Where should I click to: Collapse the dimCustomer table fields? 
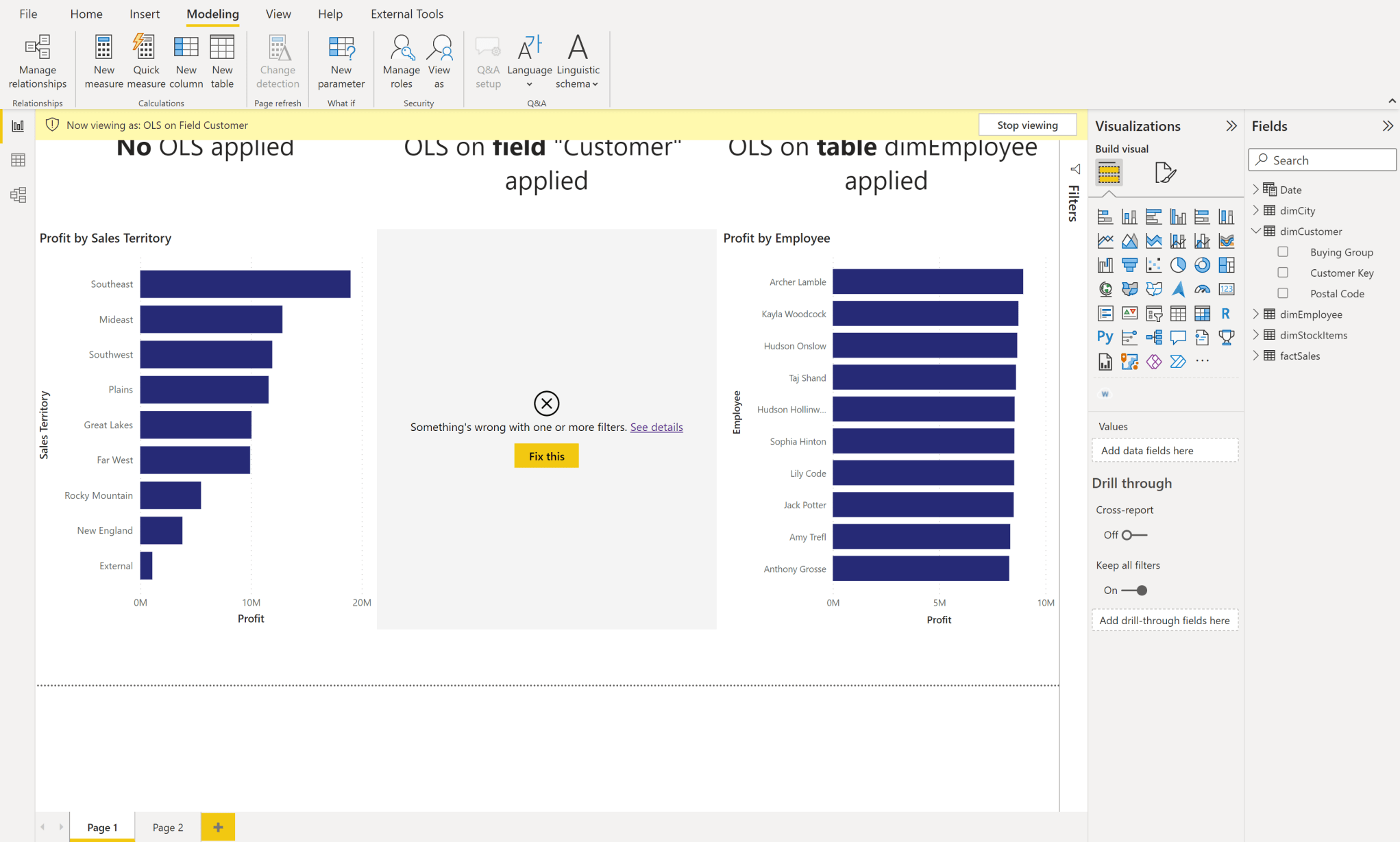coord(1257,231)
